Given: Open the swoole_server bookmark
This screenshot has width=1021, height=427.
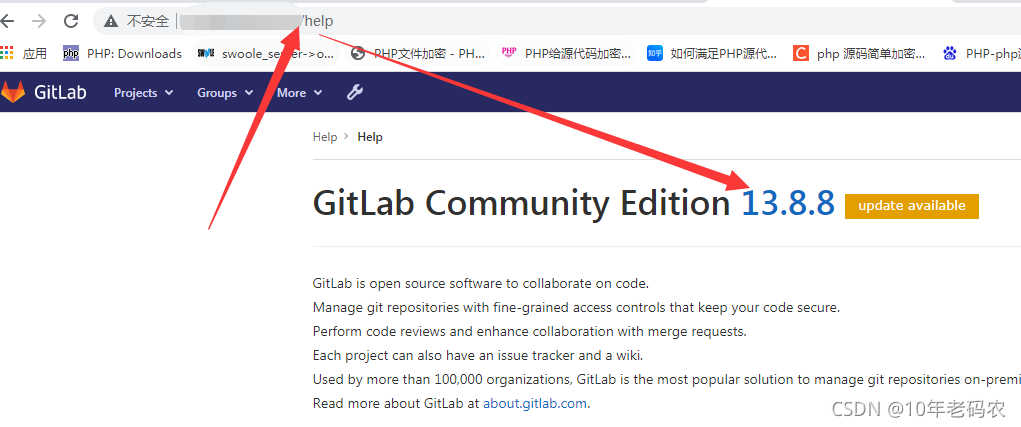Looking at the screenshot, I should coord(266,54).
